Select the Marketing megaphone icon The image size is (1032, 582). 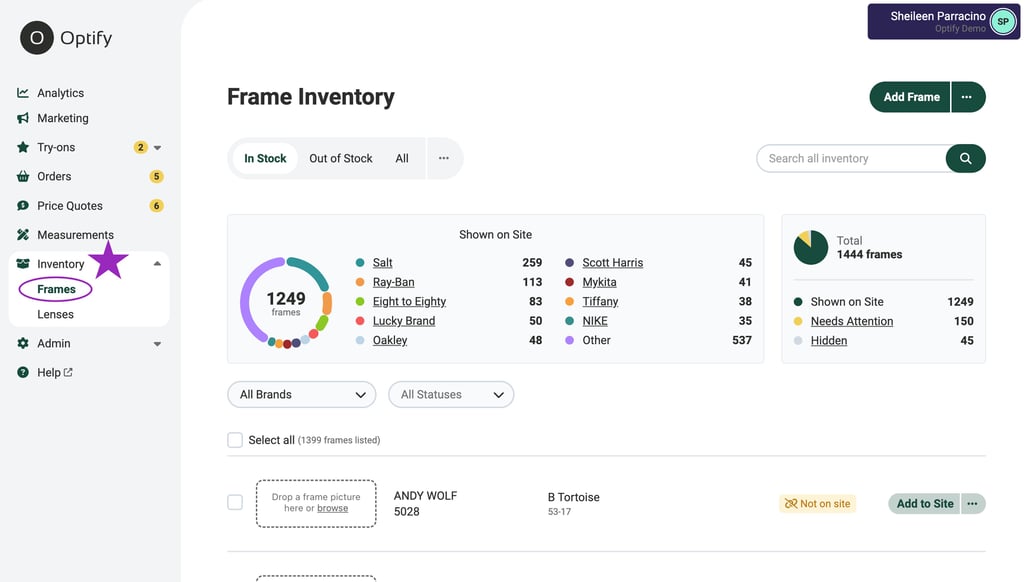coord(23,118)
